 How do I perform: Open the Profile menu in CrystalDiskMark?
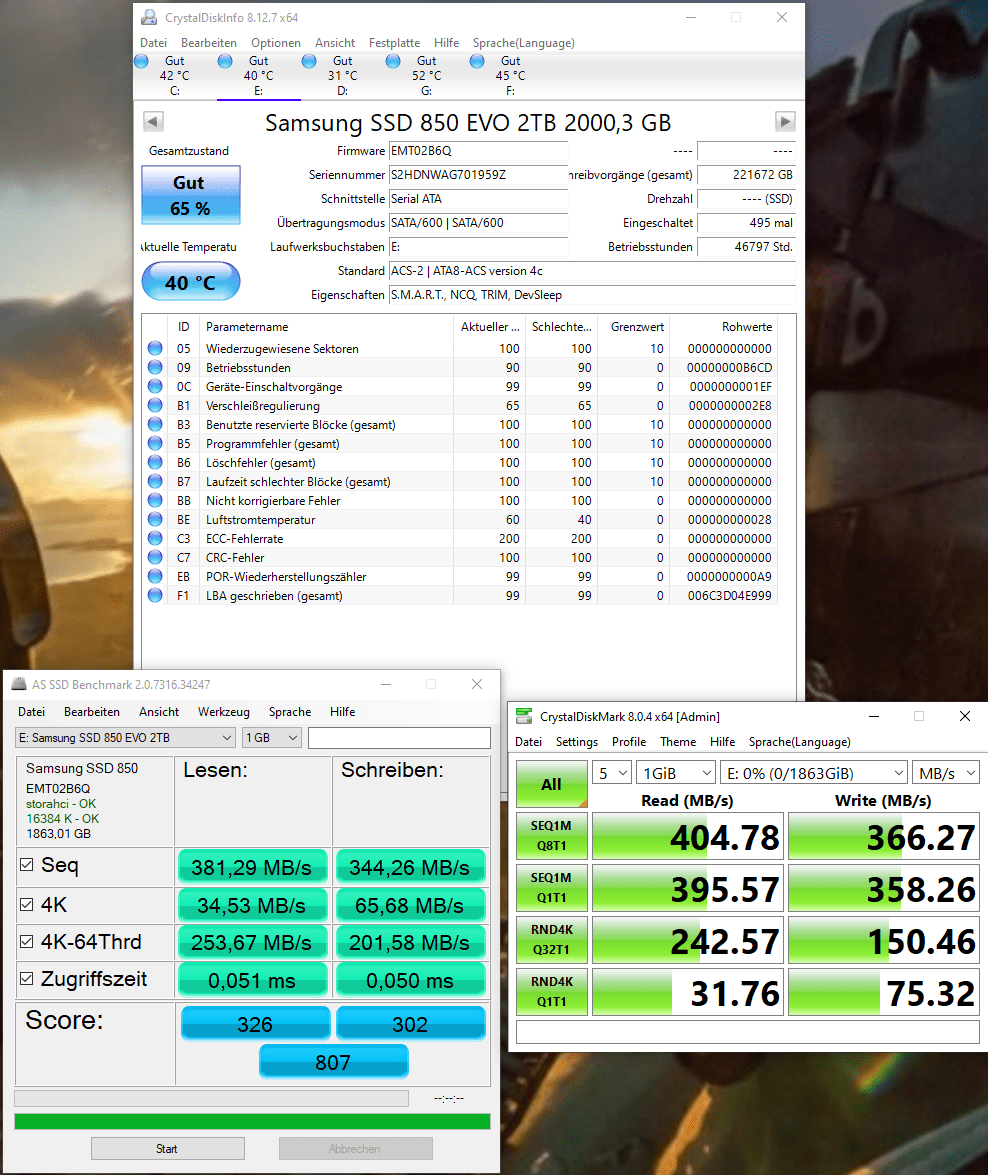point(628,741)
